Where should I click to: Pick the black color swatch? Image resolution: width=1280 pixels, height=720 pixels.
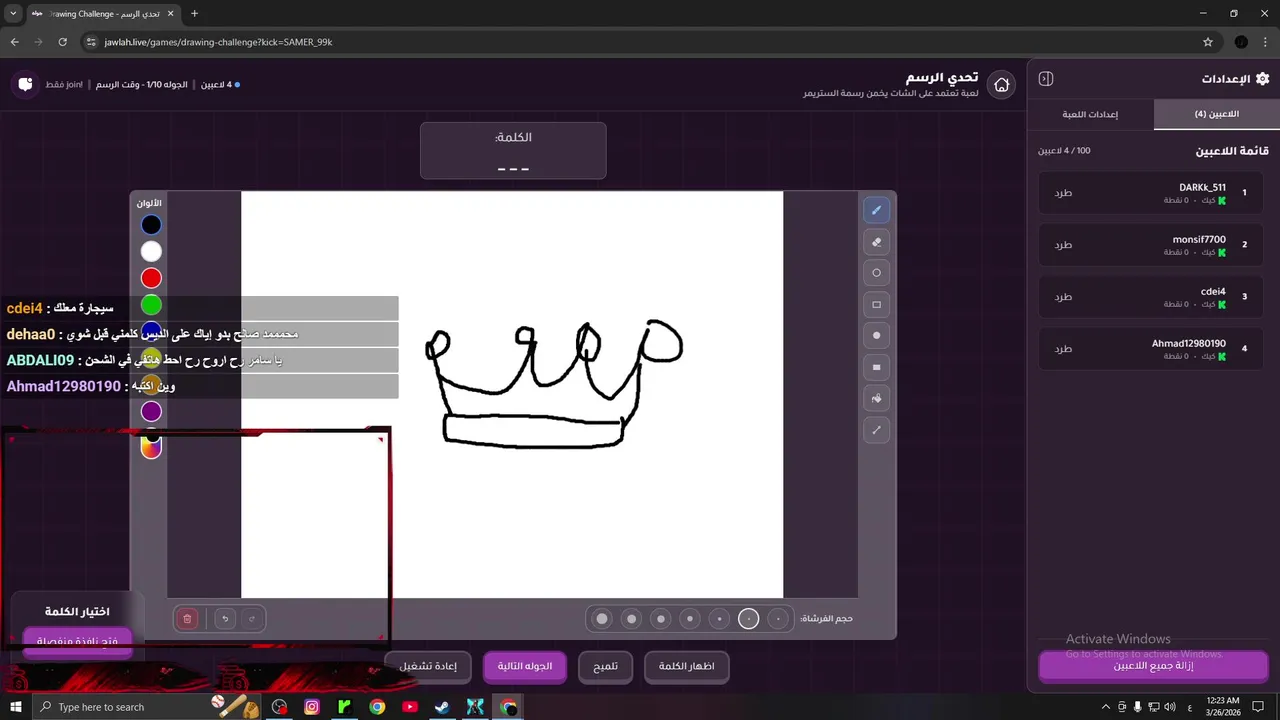151,225
